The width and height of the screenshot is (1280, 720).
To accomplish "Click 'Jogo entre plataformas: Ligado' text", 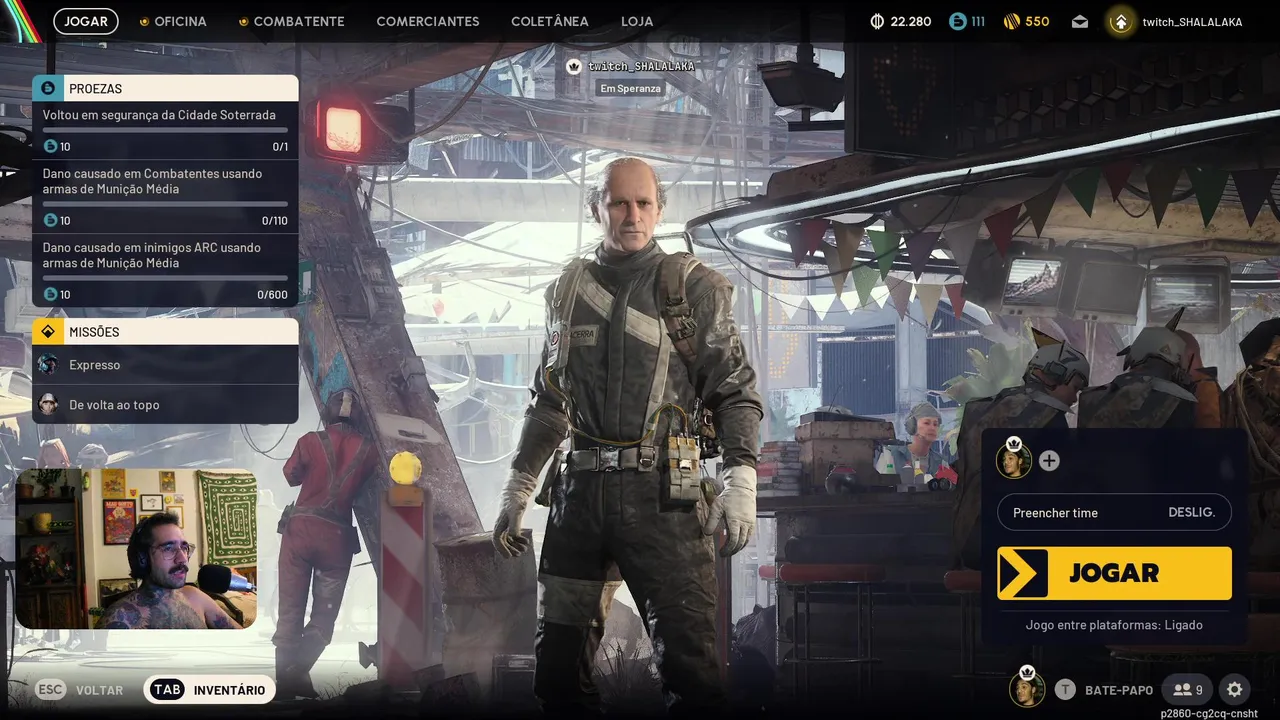I will point(1114,625).
